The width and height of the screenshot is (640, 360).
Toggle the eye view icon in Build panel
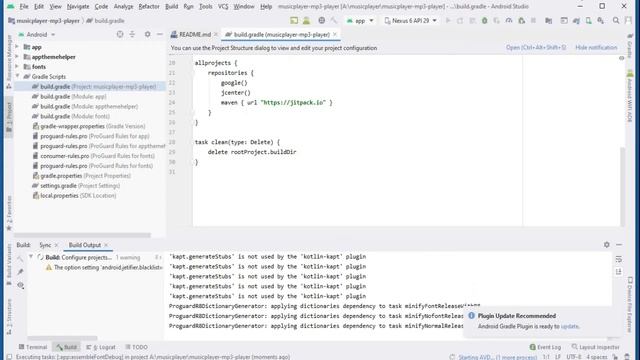pos(20,285)
